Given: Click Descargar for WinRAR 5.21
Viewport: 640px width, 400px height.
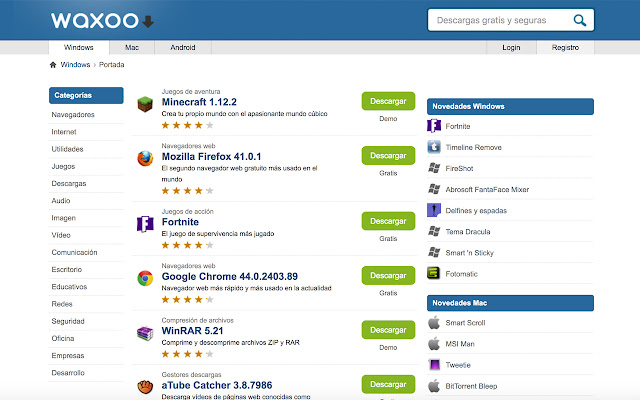Looking at the screenshot, I should pyautogui.click(x=388, y=330).
